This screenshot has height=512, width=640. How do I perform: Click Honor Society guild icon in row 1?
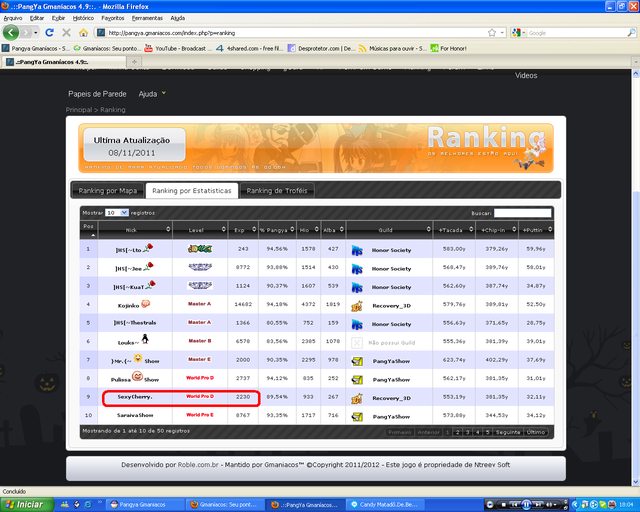pyautogui.click(x=357, y=250)
